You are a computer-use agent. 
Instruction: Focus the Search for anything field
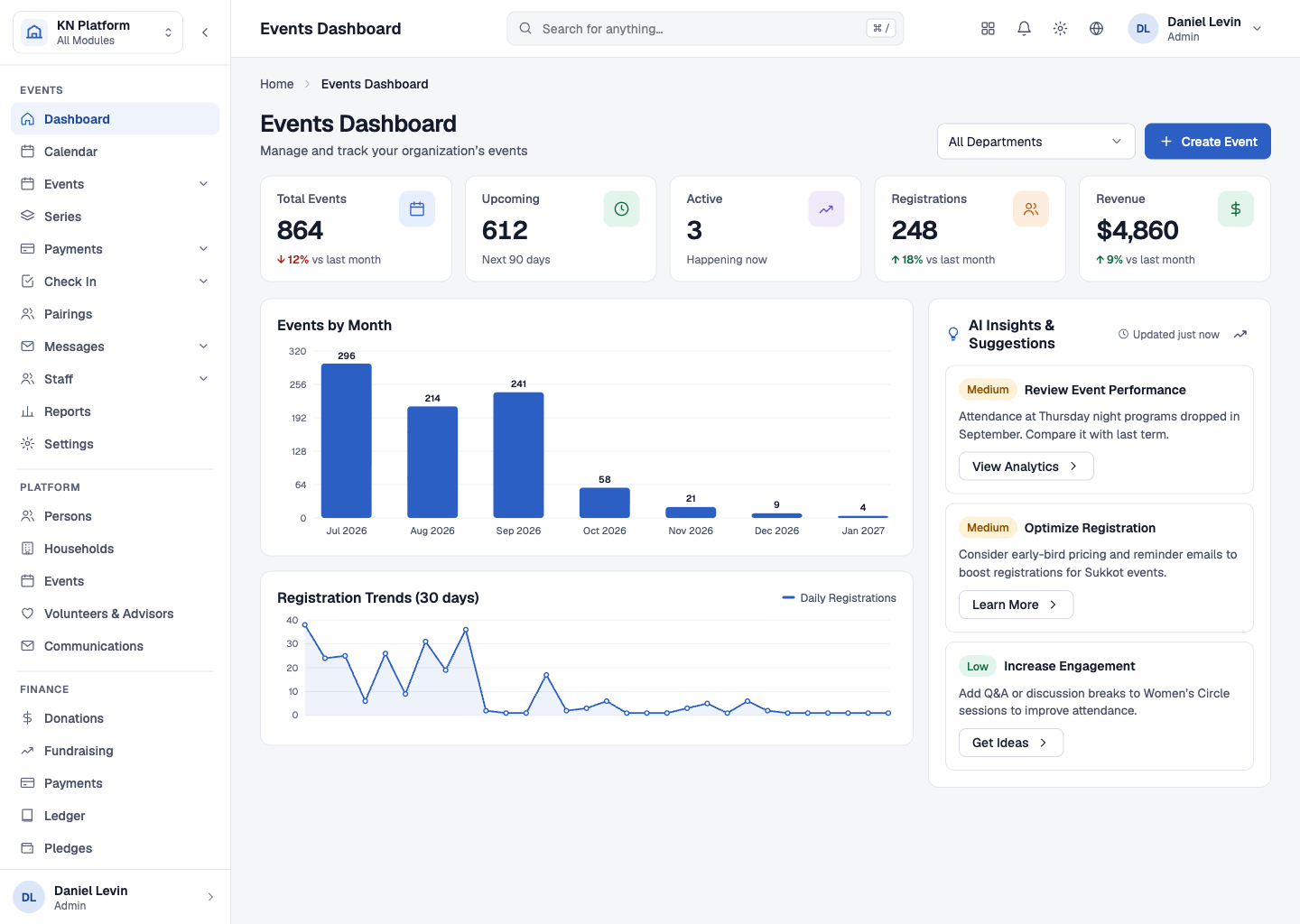pyautogui.click(x=705, y=29)
